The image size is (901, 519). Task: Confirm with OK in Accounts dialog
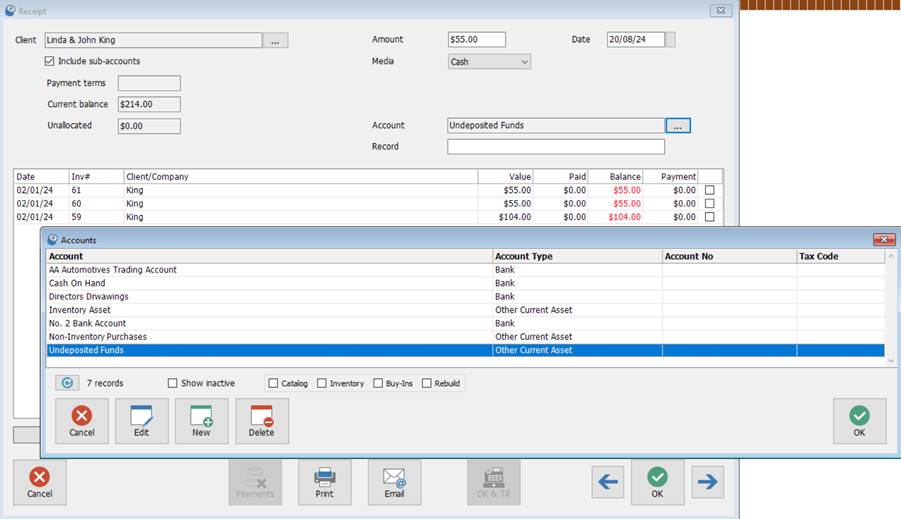point(859,421)
